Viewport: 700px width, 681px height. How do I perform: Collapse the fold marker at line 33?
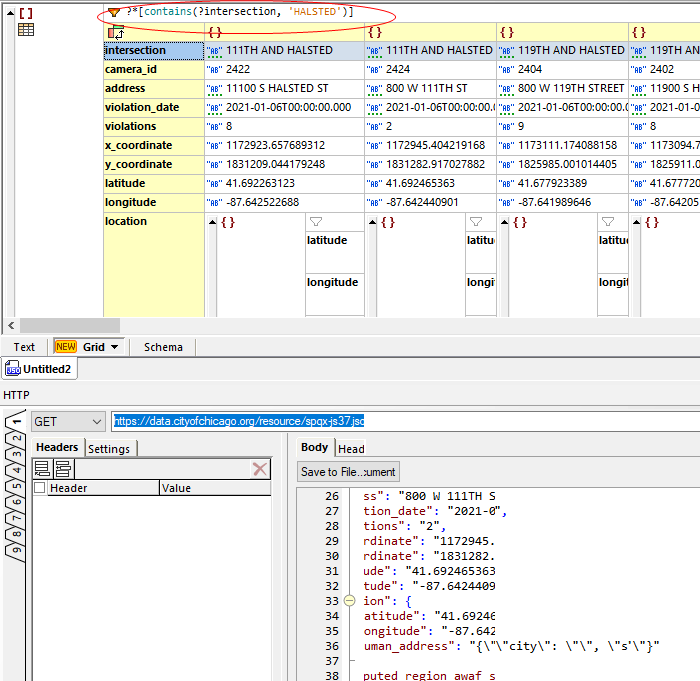pyautogui.click(x=349, y=601)
